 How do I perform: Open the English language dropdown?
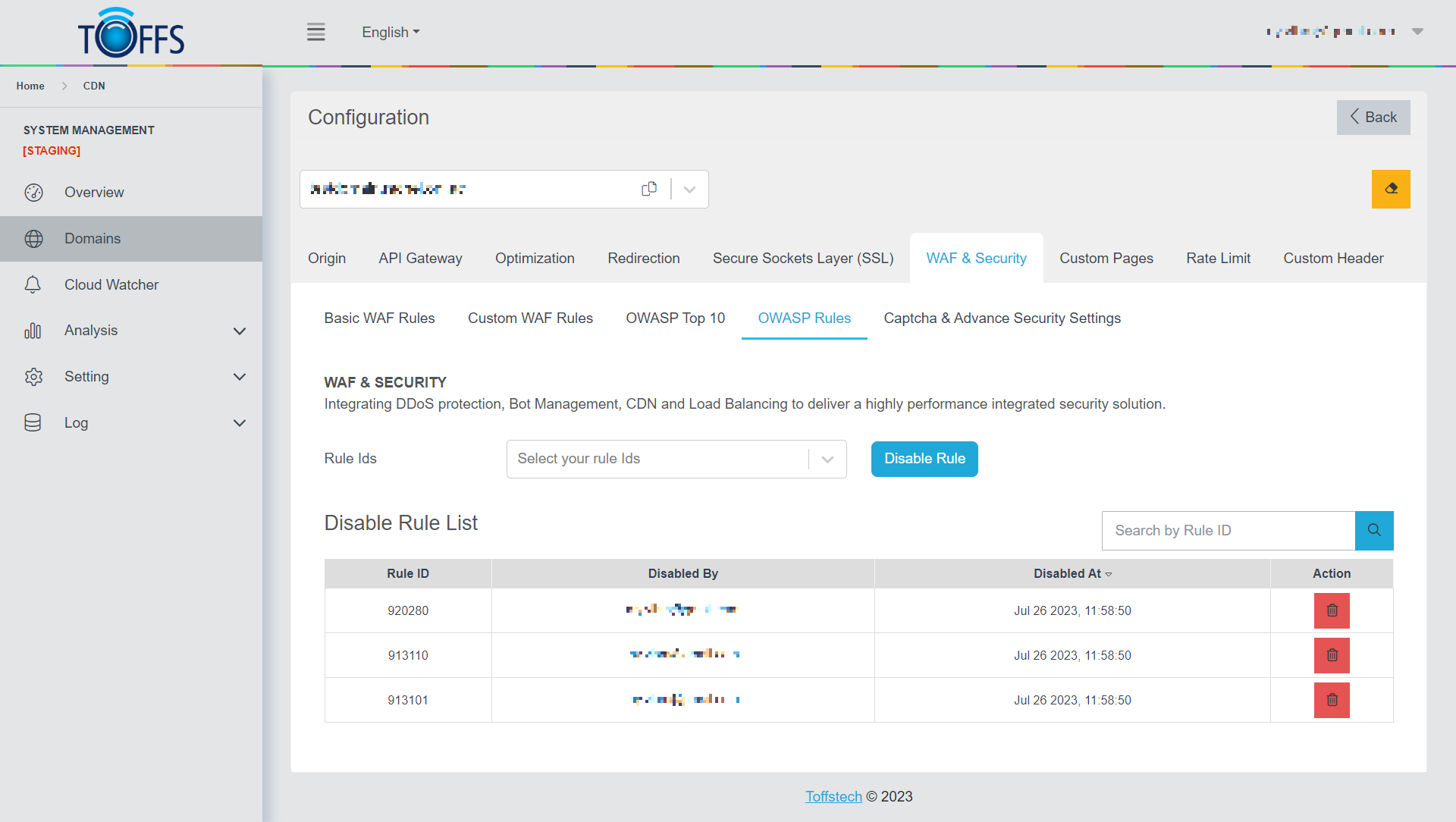390,32
